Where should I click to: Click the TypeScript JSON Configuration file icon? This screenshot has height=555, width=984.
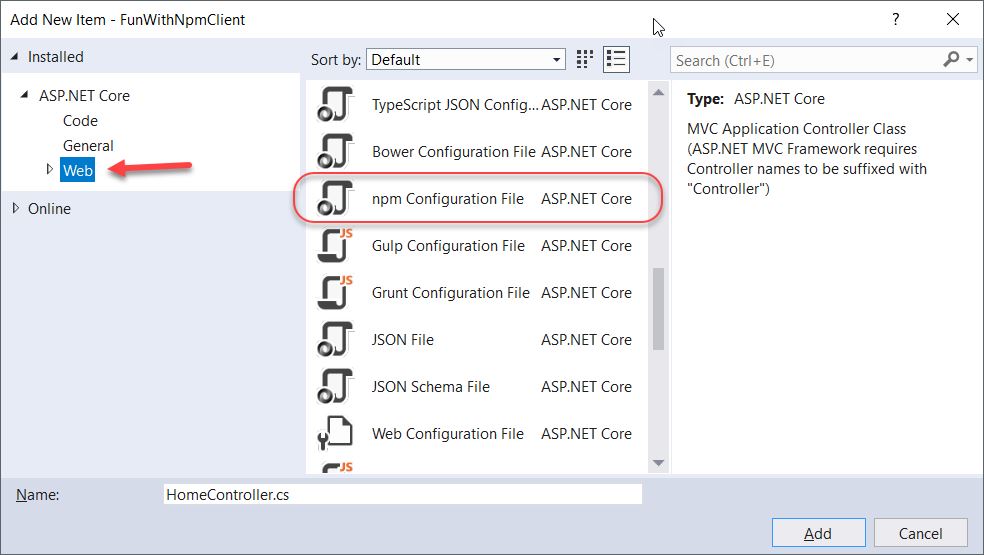click(x=335, y=104)
